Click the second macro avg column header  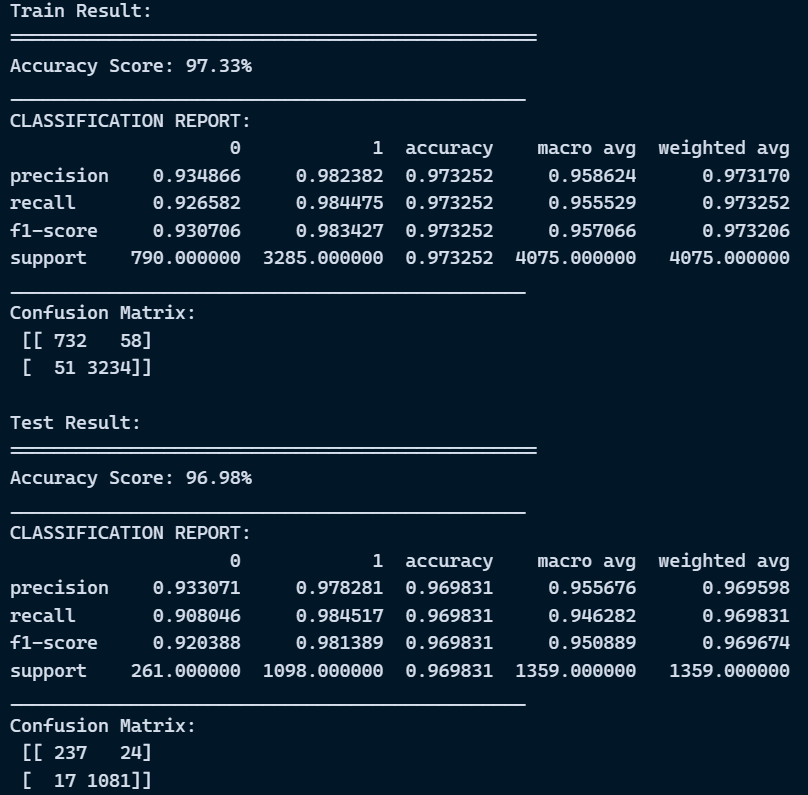click(586, 561)
